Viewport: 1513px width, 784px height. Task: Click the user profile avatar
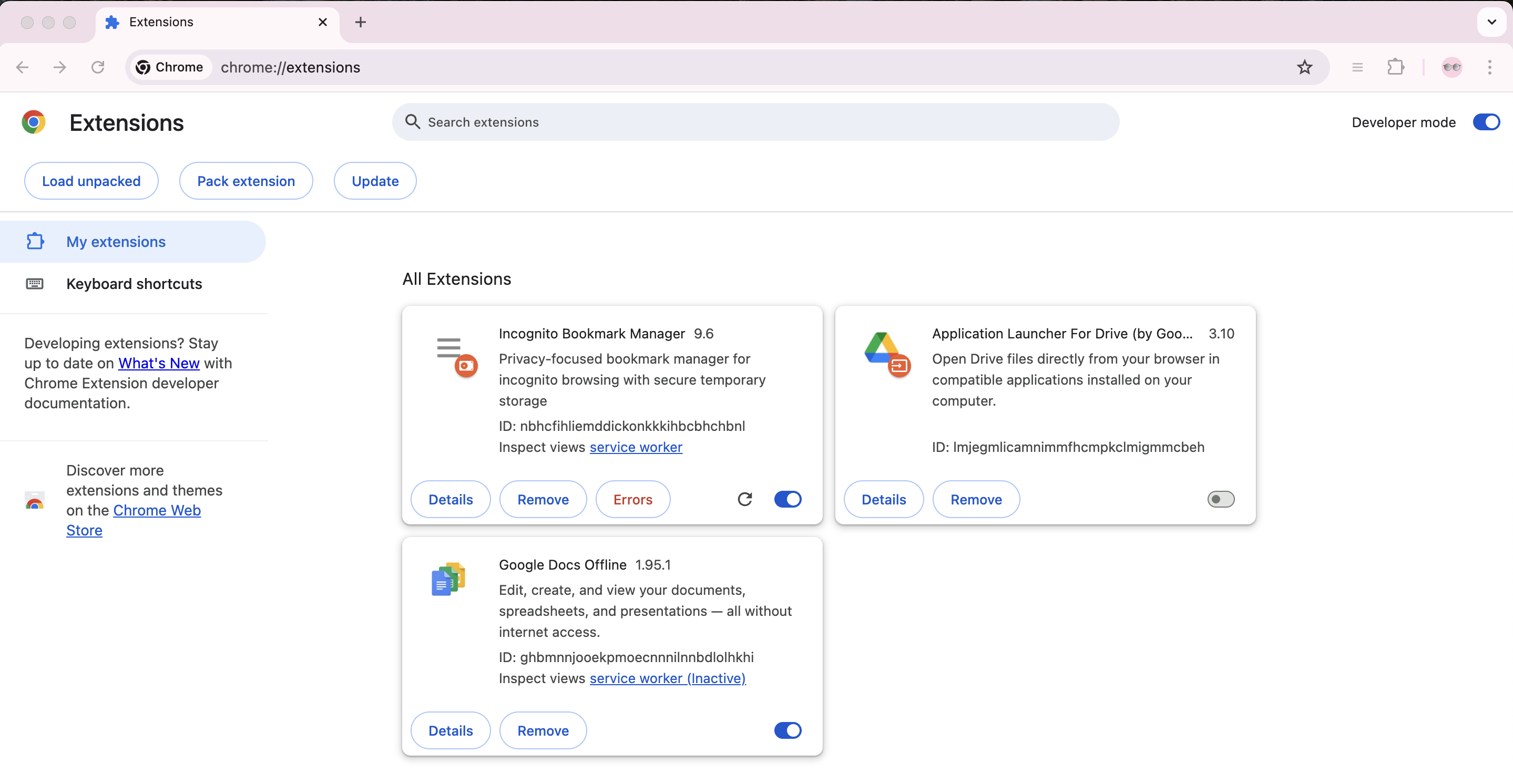(1451, 67)
